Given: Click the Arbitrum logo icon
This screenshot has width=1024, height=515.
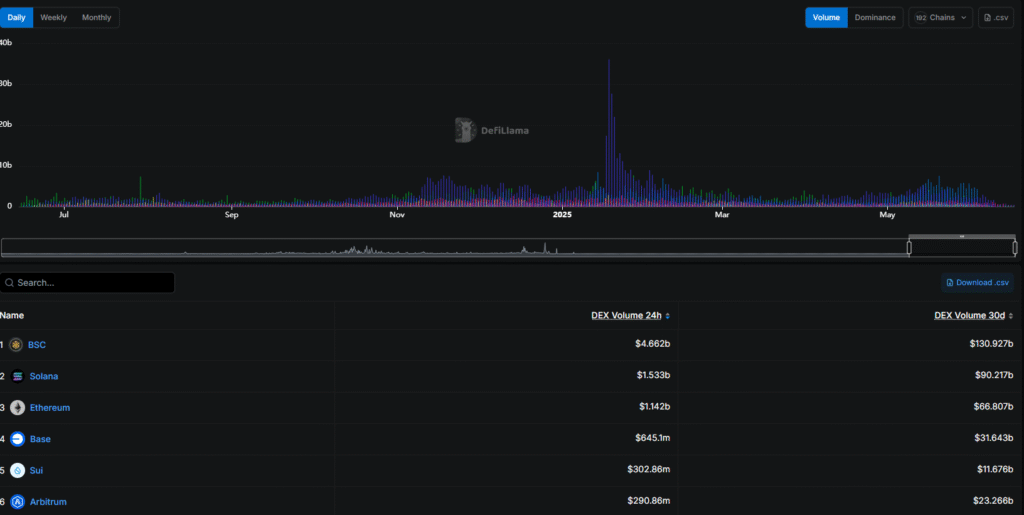Looking at the screenshot, I should (18, 501).
